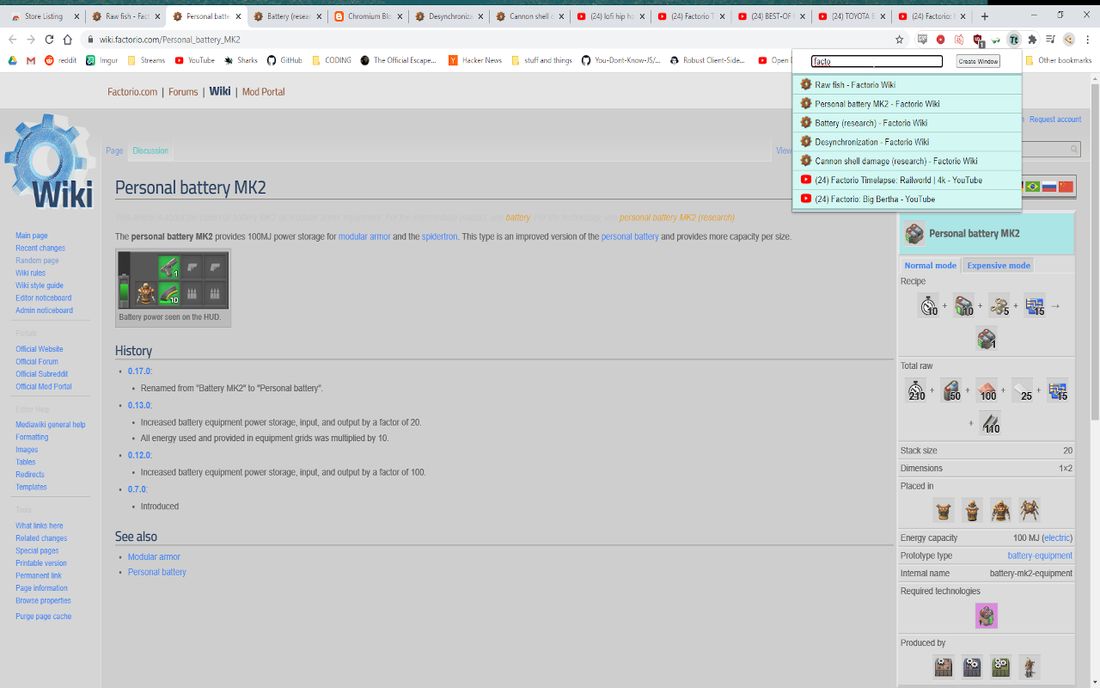This screenshot has height=688, width=1100.
Task: Open the assembling machine 1 icon under Produced by
Action: click(x=943, y=666)
